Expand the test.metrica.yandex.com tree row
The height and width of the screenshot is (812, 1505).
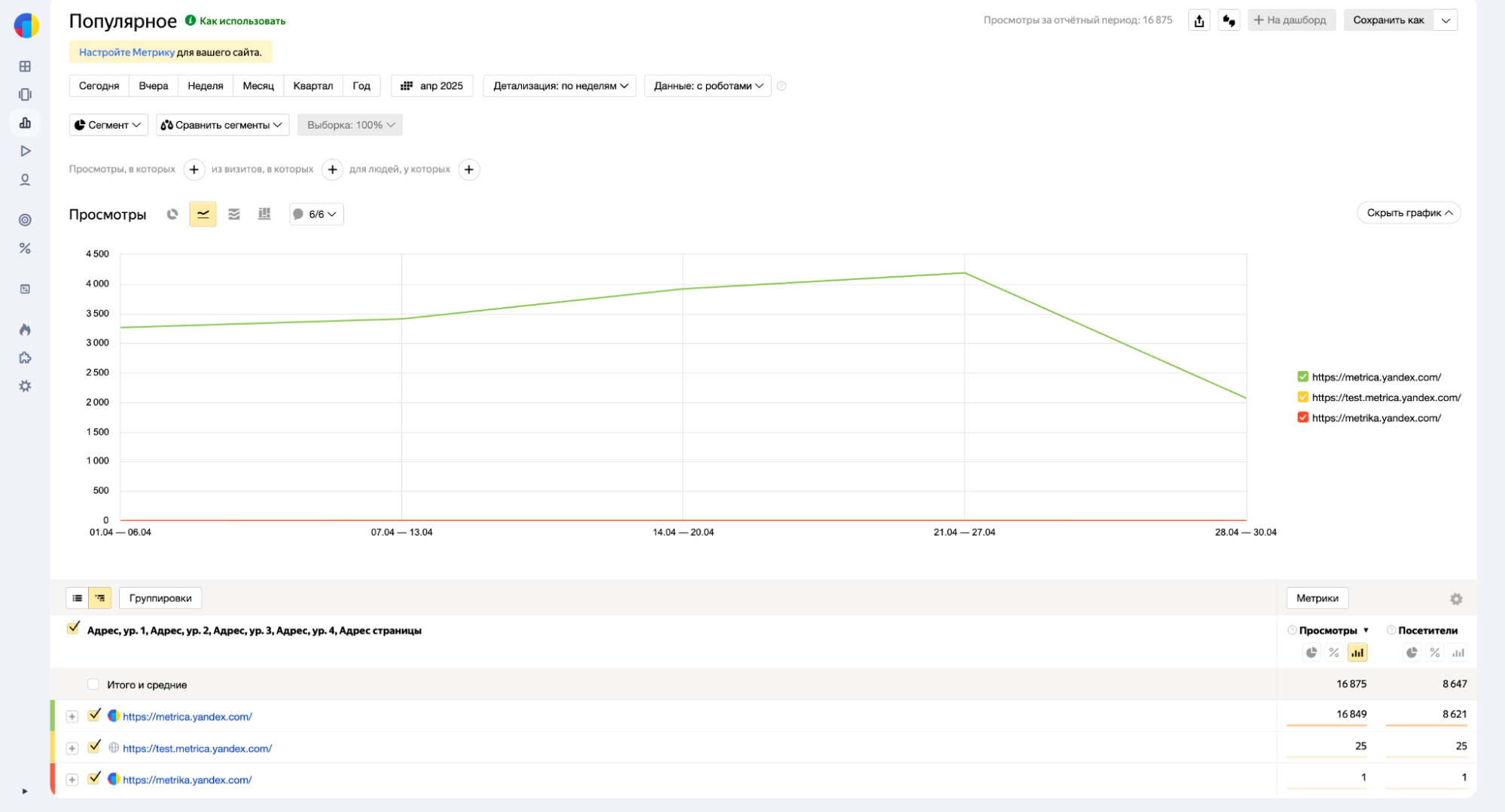pos(72,749)
